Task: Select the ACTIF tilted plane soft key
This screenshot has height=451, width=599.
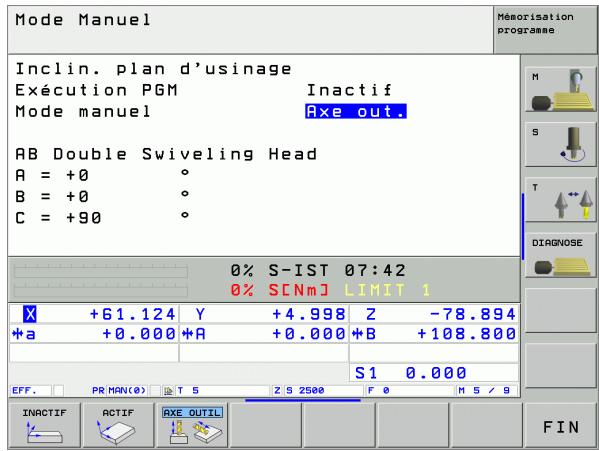Action: [x=118, y=425]
